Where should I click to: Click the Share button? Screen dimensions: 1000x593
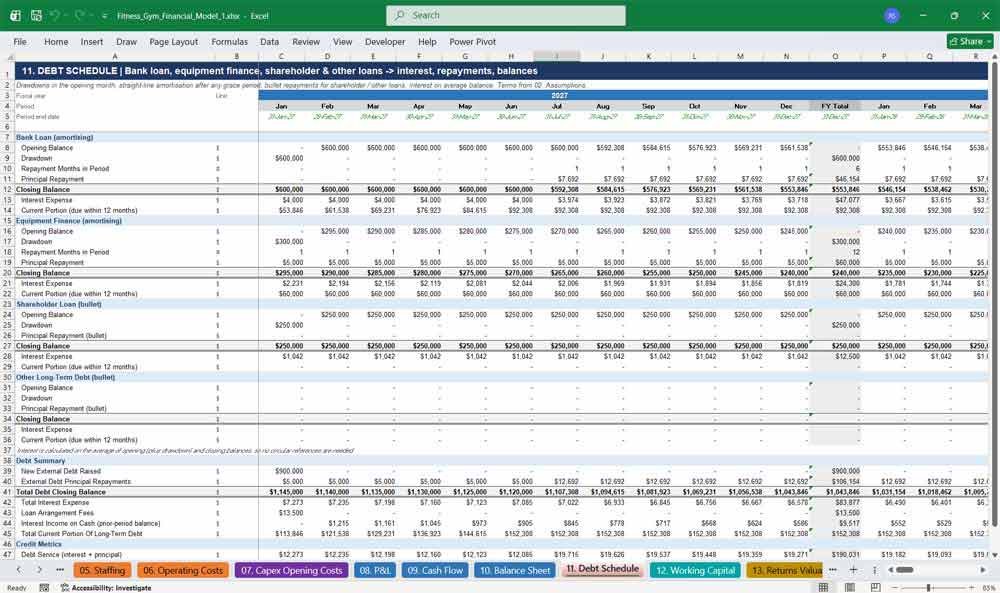point(970,41)
